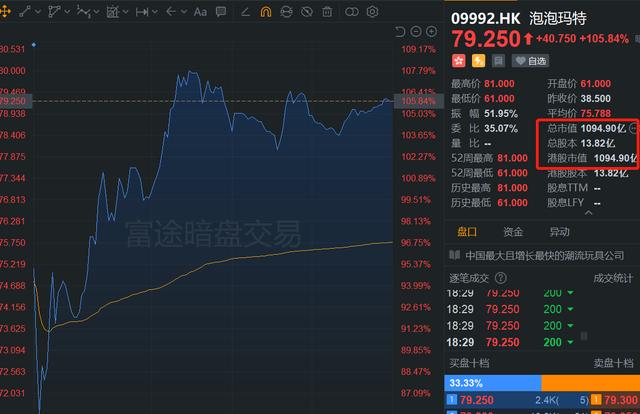
Task: Collapse the quote details with up chevron
Action: (588, 213)
